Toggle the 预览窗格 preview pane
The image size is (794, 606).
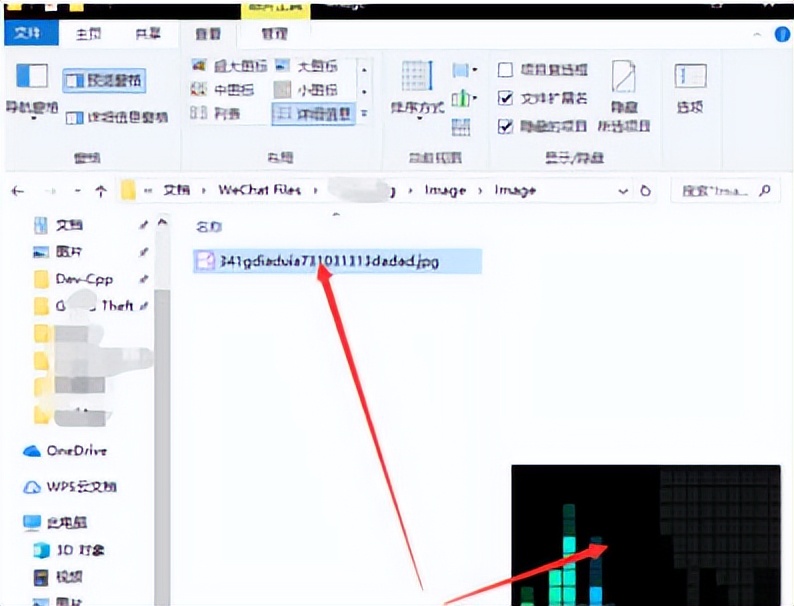click(104, 80)
